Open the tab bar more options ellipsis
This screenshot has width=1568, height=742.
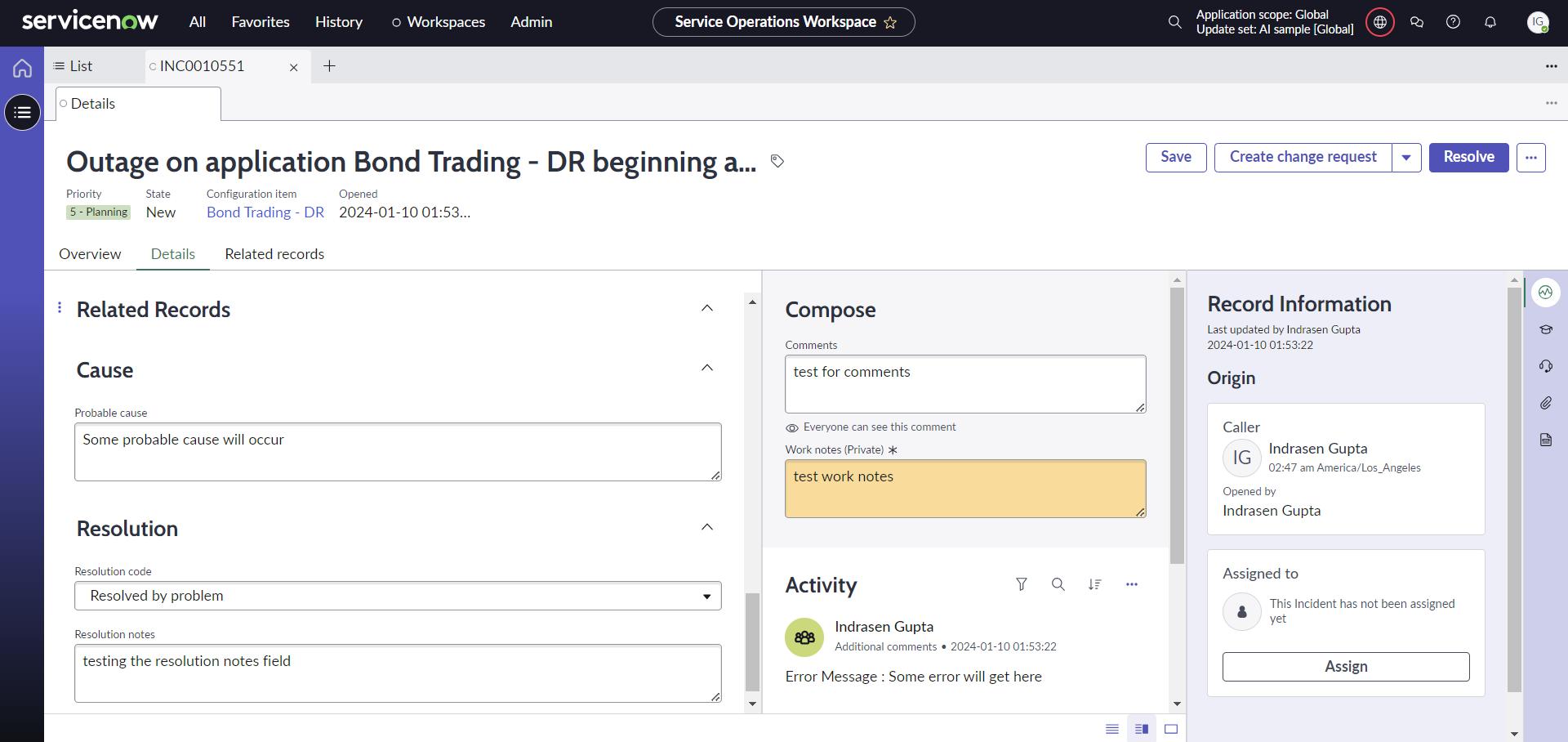[x=1551, y=66]
